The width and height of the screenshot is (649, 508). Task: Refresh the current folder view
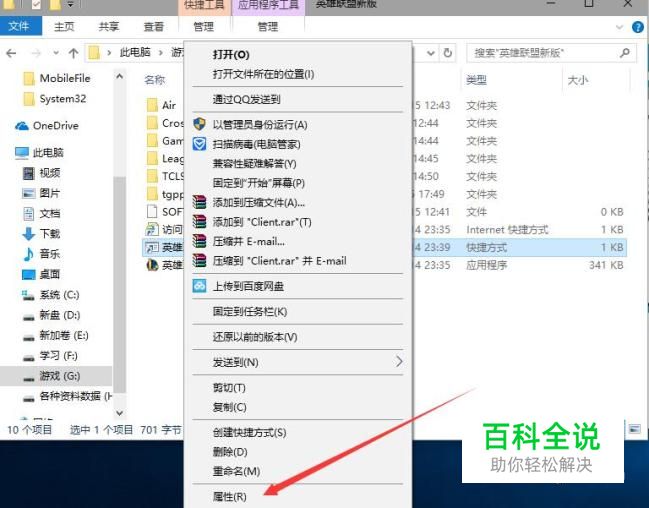point(448,53)
